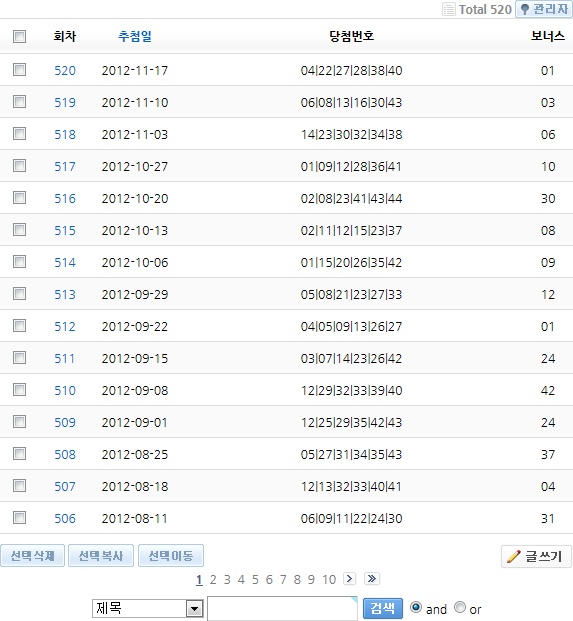
Task: Click the current page 1 indicator
Action: [x=199, y=580]
